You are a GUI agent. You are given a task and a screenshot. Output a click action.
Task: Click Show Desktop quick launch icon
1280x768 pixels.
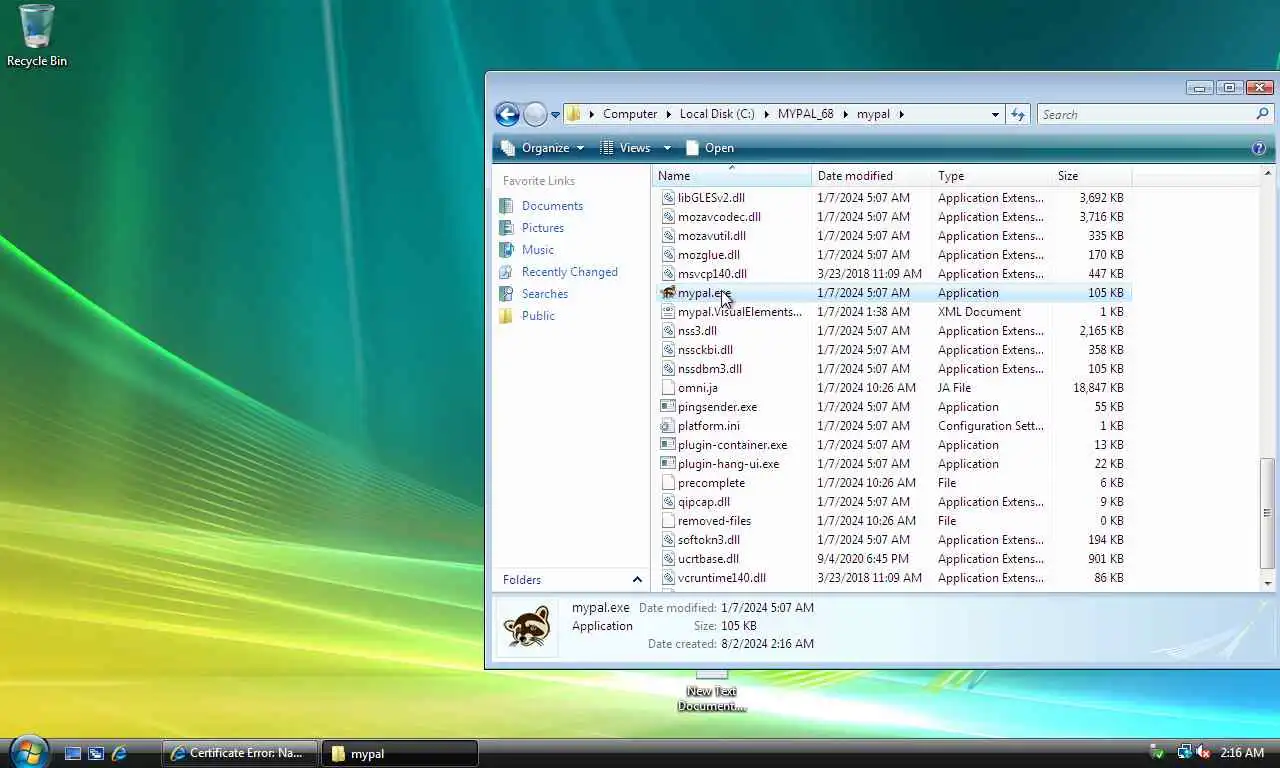[73, 753]
